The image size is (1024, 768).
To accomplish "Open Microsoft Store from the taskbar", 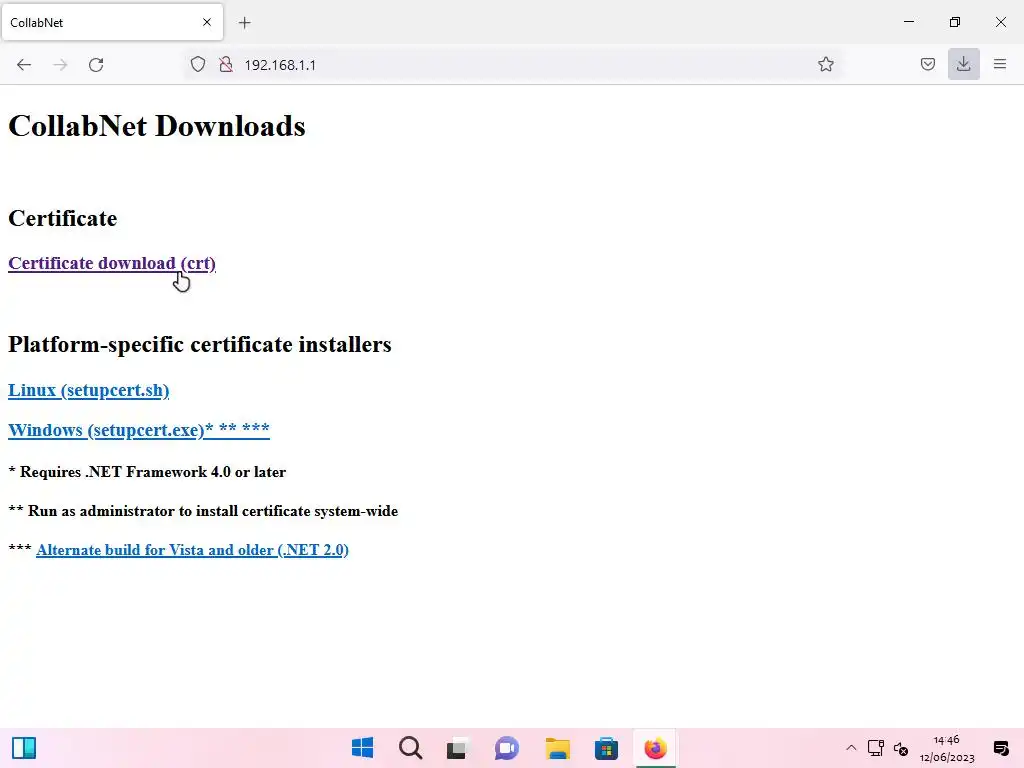I will tap(606, 748).
